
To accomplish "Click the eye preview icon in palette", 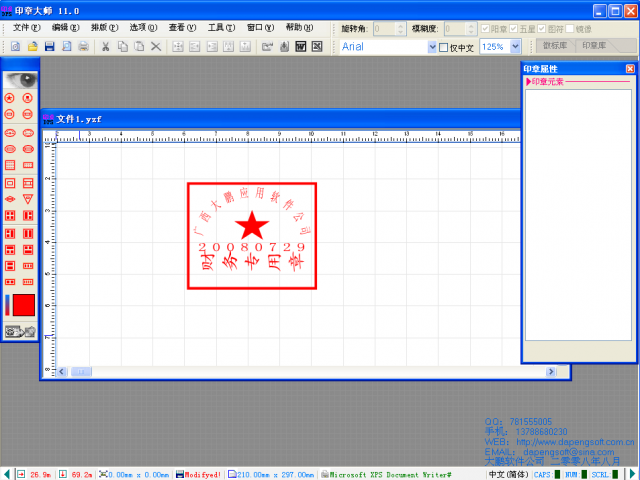I will pos(20,79).
